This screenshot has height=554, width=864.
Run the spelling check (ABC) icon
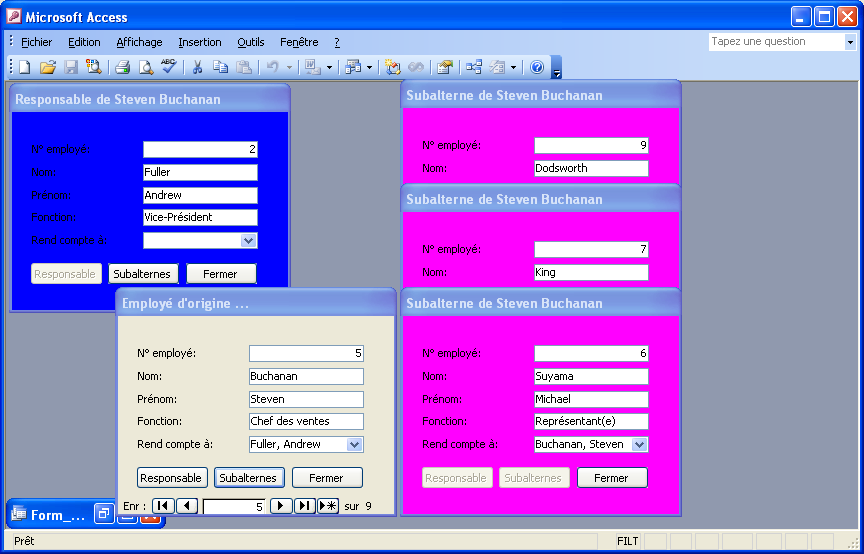tap(168, 67)
